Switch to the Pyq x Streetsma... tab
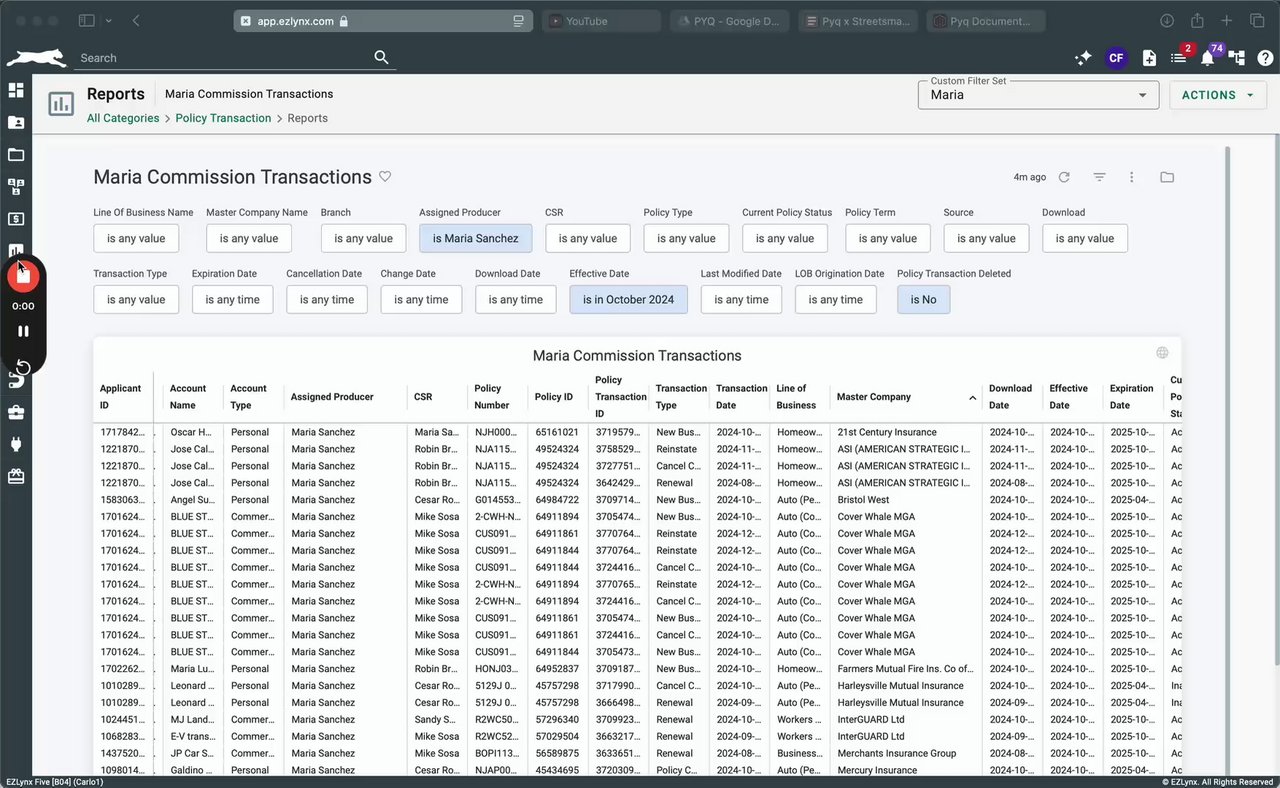 coord(858,21)
